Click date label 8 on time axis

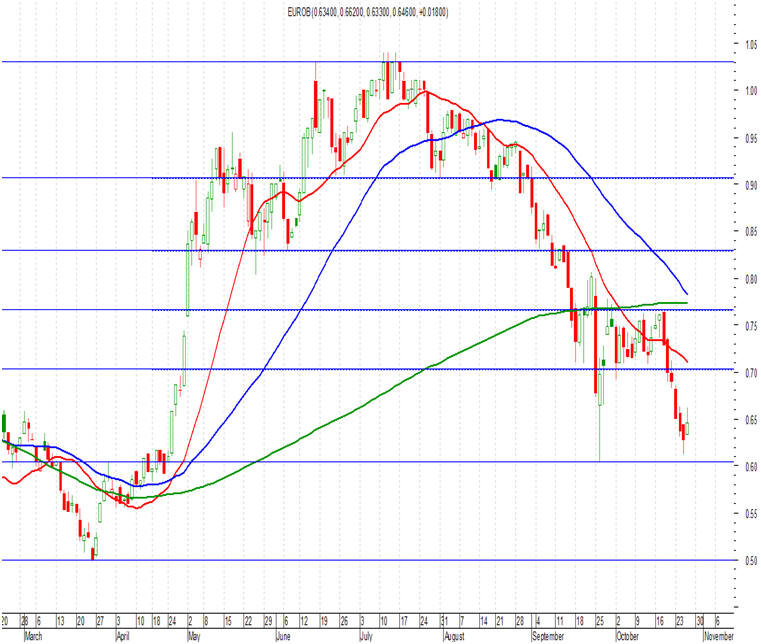point(206,621)
